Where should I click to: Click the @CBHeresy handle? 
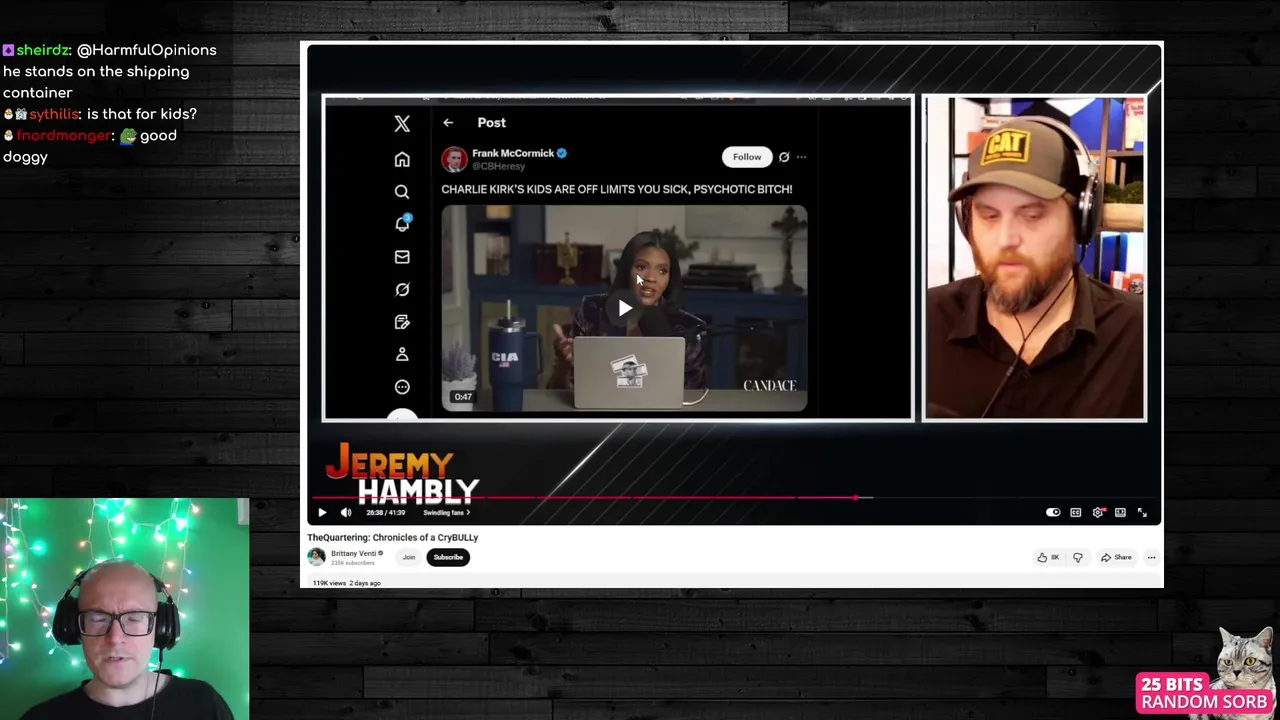498,166
